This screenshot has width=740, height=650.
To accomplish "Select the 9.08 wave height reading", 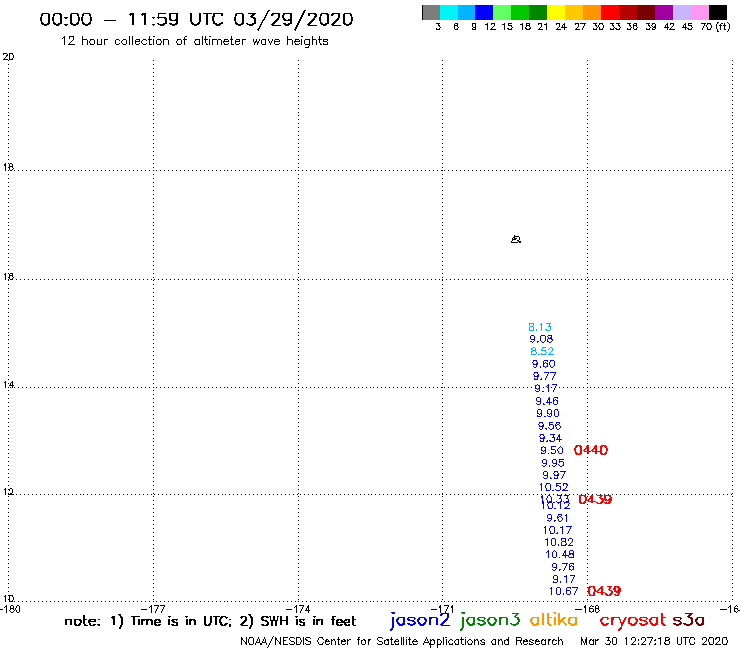I will (541, 339).
